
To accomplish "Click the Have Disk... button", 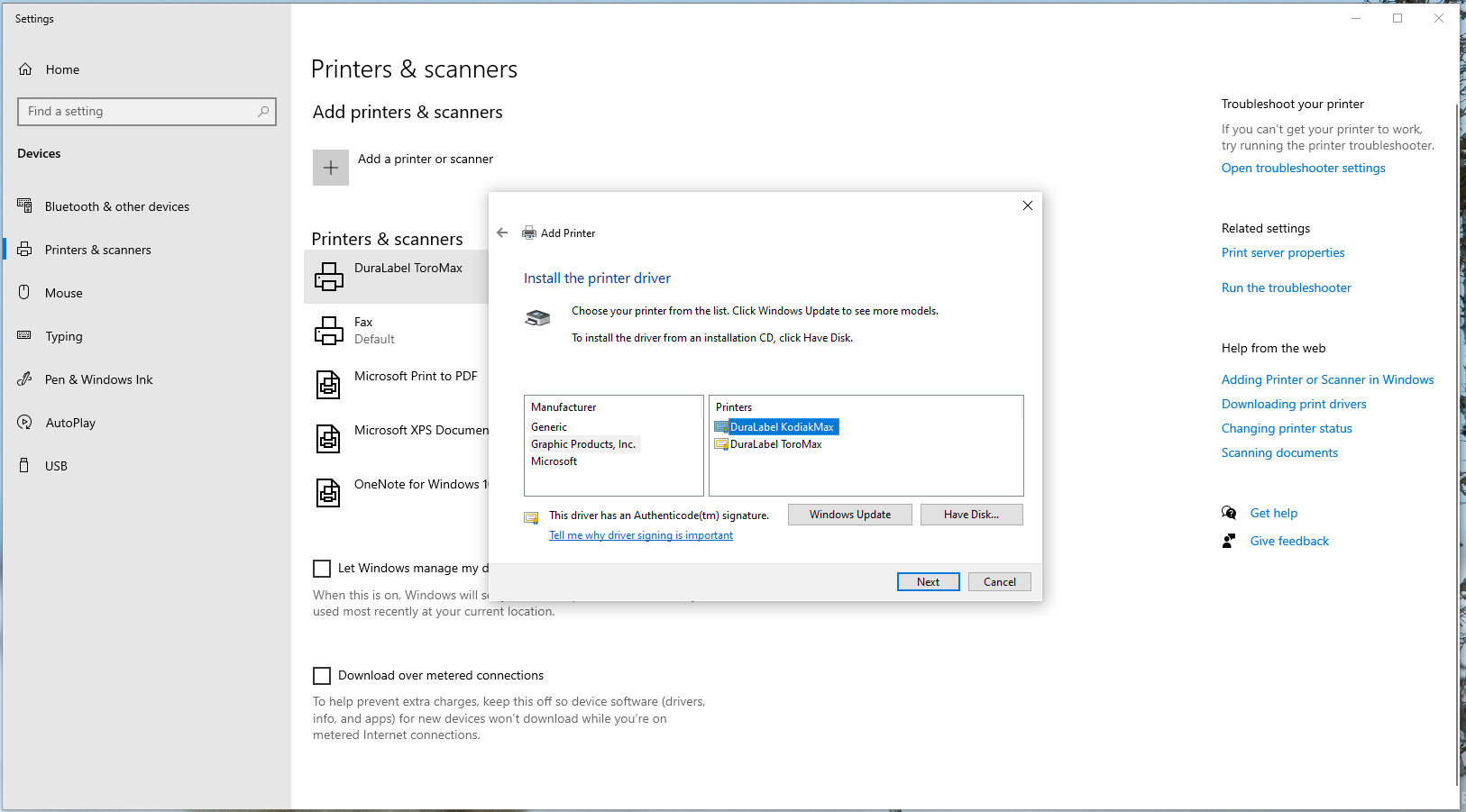I will click(x=971, y=515).
